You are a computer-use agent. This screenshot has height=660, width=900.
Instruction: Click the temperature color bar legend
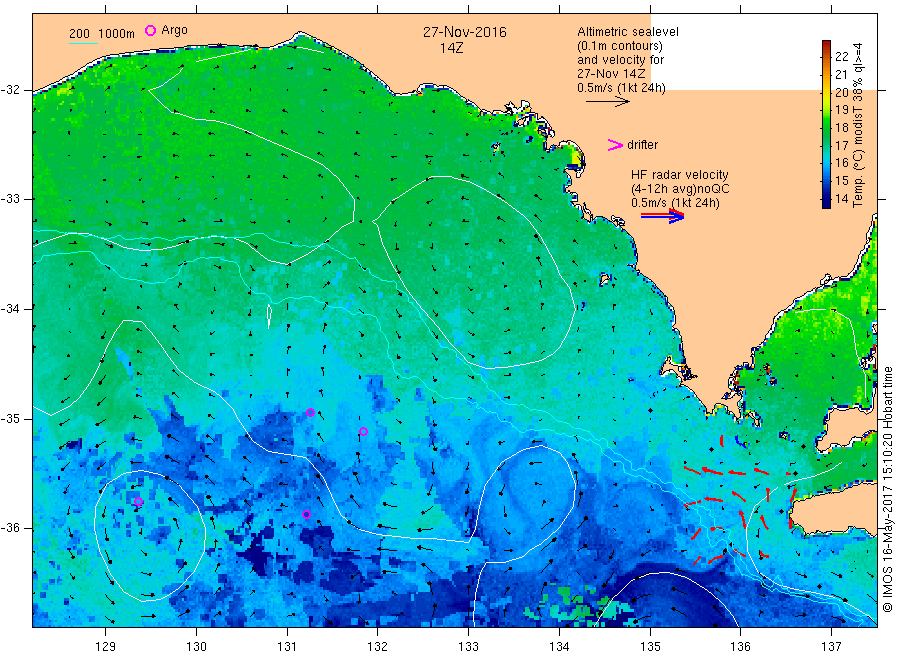(827, 124)
